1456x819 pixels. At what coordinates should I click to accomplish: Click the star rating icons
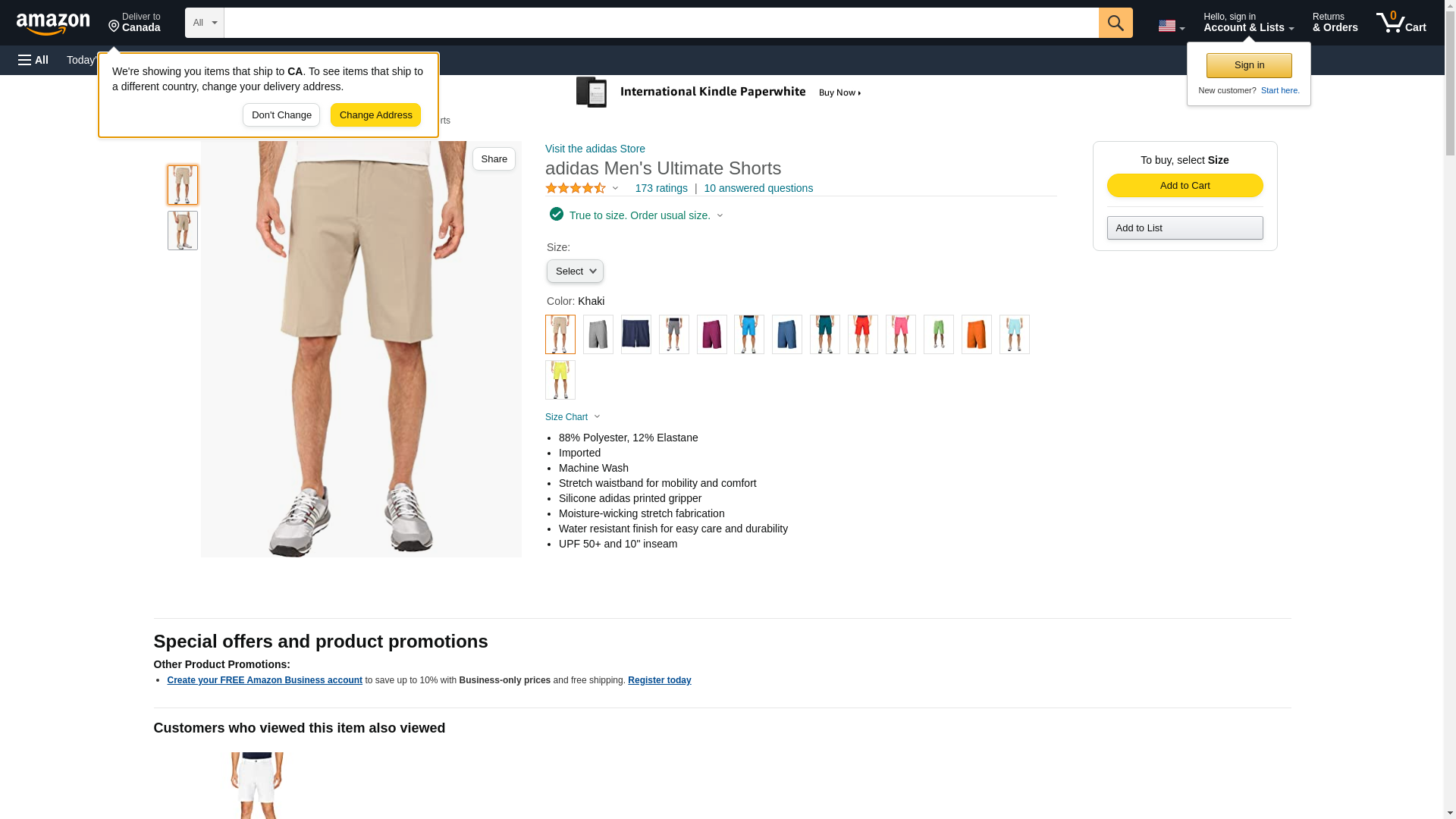576,188
